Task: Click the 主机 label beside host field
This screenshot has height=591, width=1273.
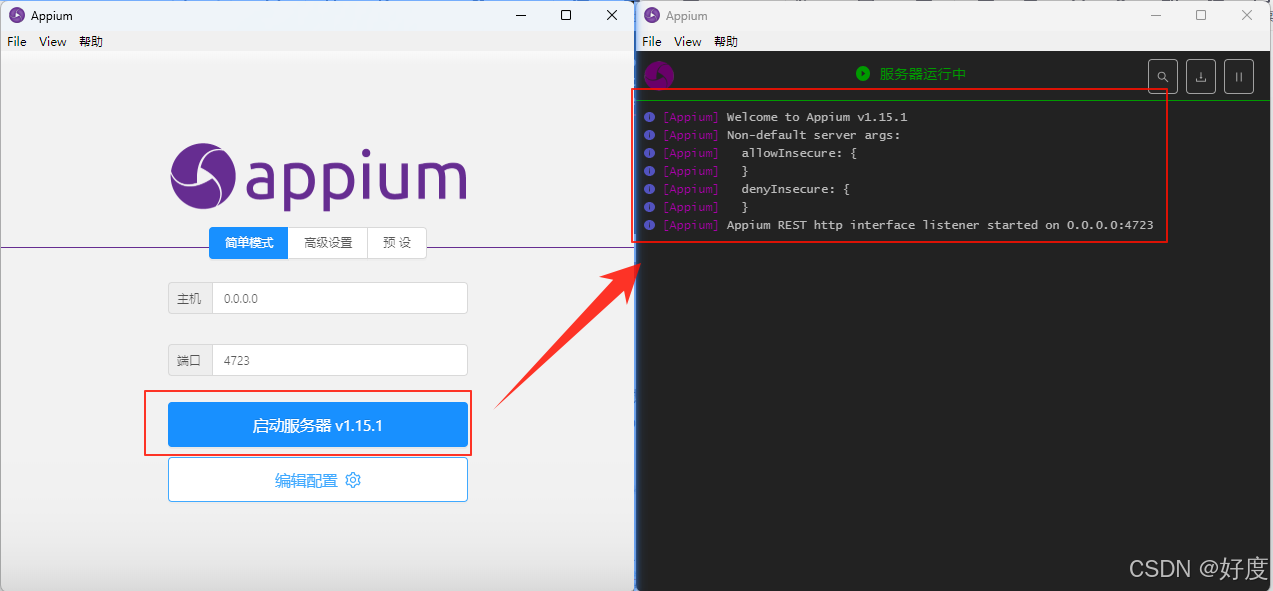Action: click(190, 298)
